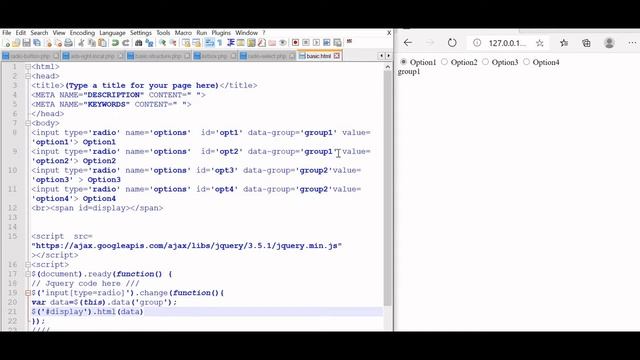Screen dimensions: 640x360
Task: Select the Option3 radio button in browser
Action: click(485, 62)
